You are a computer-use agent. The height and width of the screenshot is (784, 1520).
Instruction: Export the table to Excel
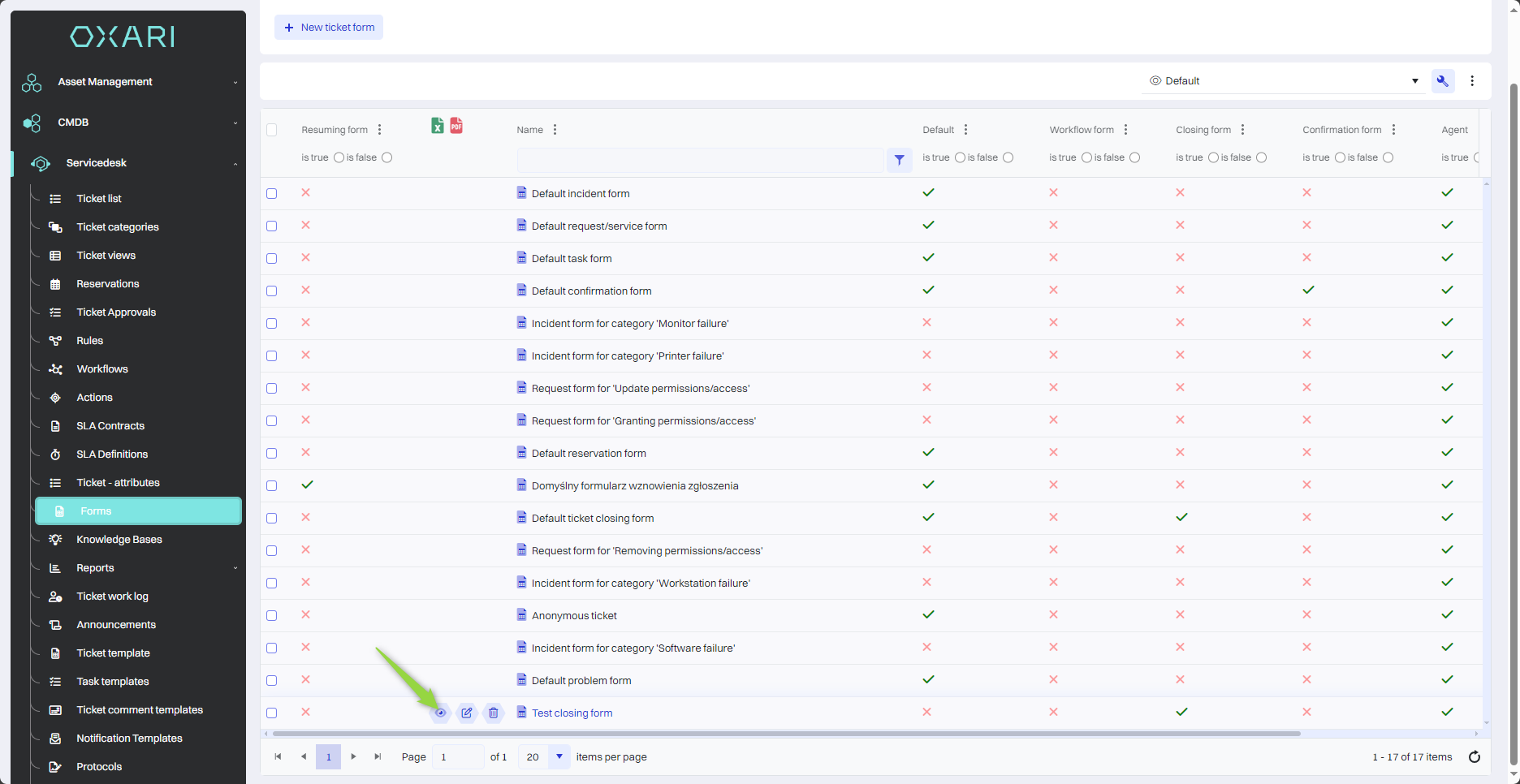tap(437, 126)
